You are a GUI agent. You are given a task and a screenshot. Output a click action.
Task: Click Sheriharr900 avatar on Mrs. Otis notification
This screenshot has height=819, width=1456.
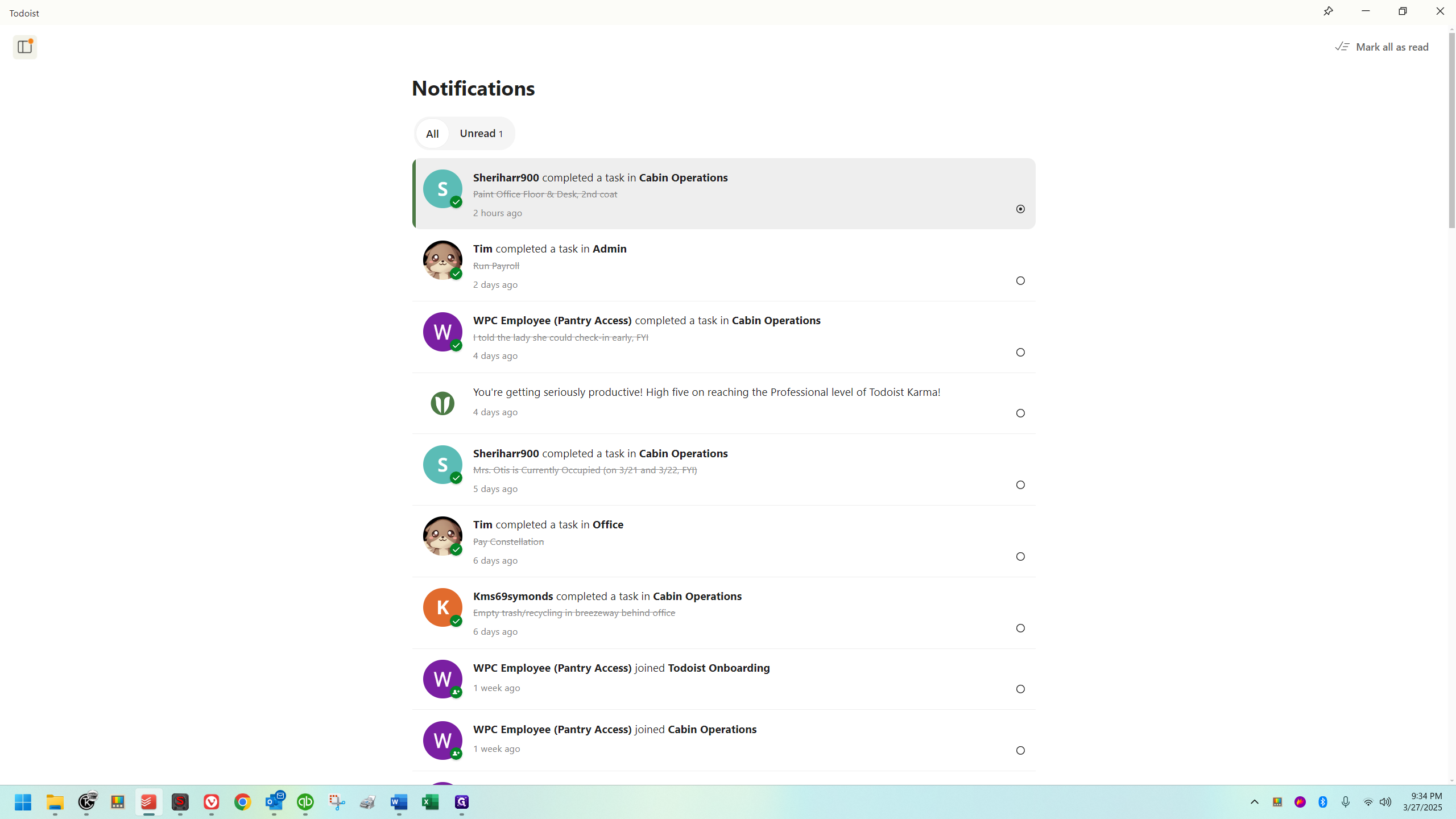click(x=442, y=465)
